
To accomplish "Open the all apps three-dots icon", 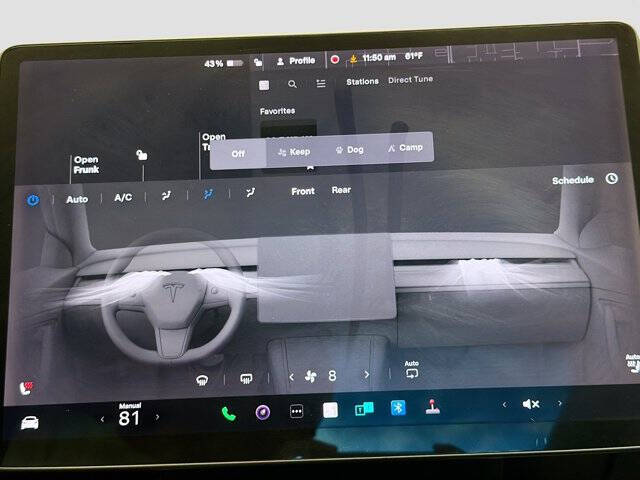I will click(x=296, y=411).
